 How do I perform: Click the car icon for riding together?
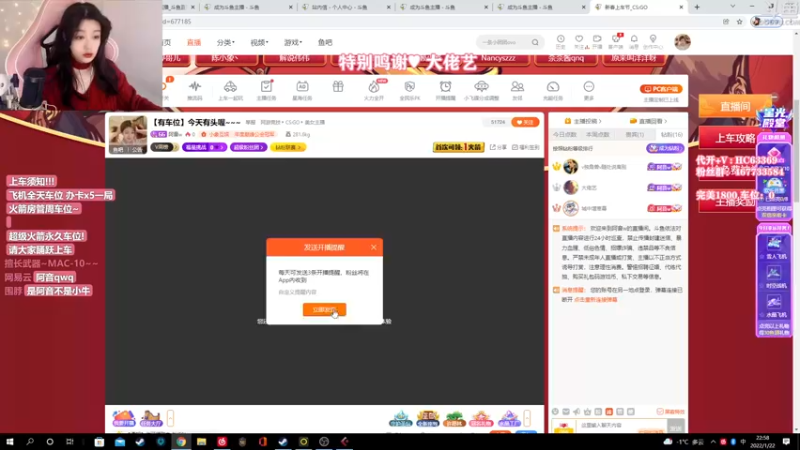pyautogui.click(x=230, y=89)
